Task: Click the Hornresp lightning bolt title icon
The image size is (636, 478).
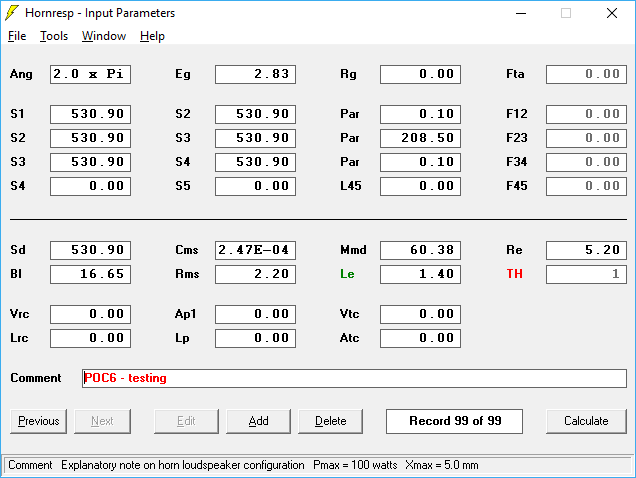Action: click(x=12, y=13)
